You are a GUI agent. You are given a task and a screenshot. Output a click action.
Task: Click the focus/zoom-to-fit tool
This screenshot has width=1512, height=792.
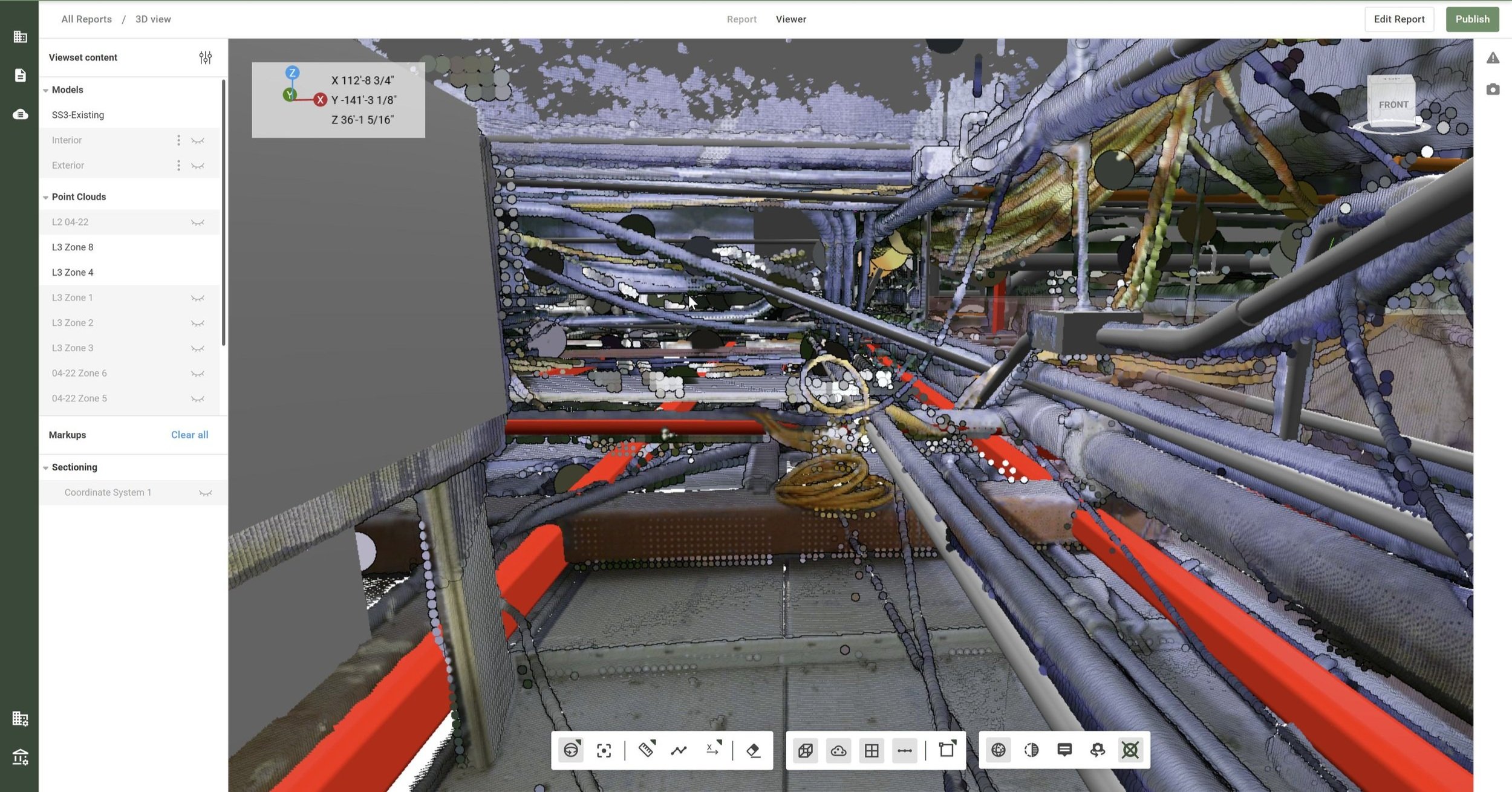[x=604, y=750]
